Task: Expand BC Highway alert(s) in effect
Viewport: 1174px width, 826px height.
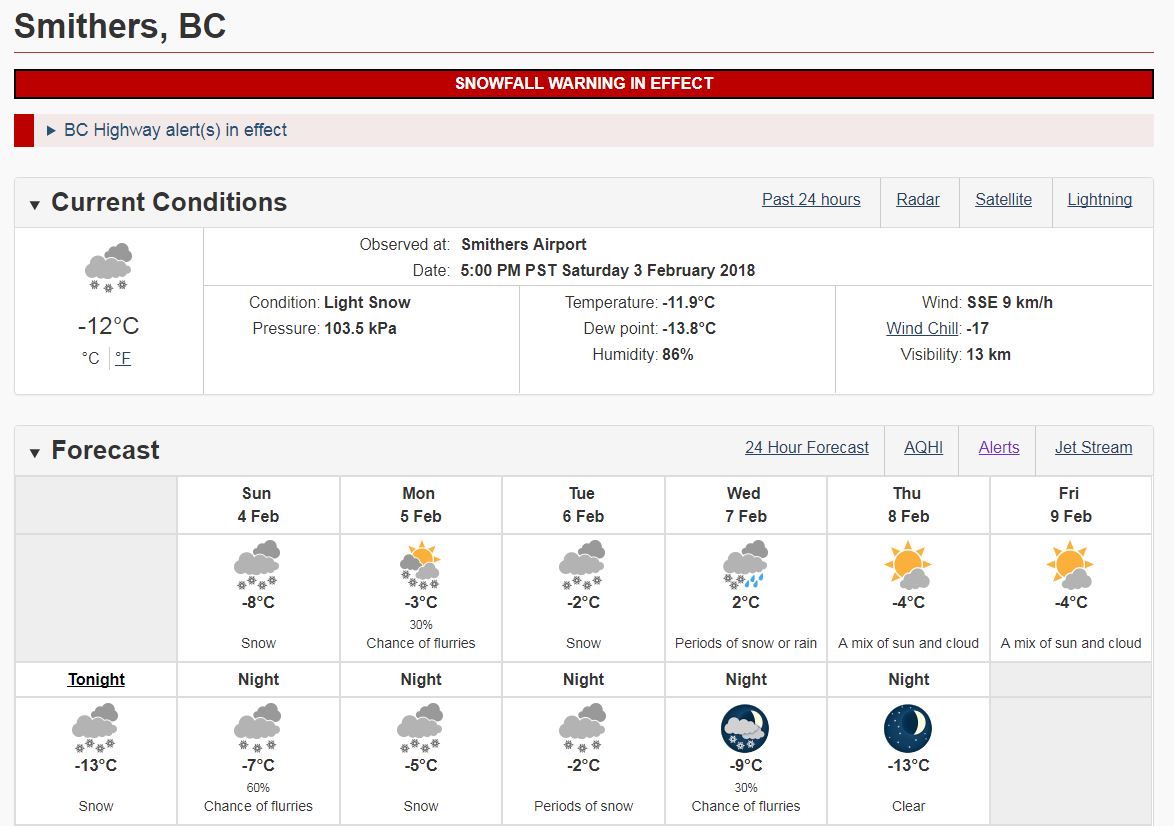Action: [x=175, y=130]
